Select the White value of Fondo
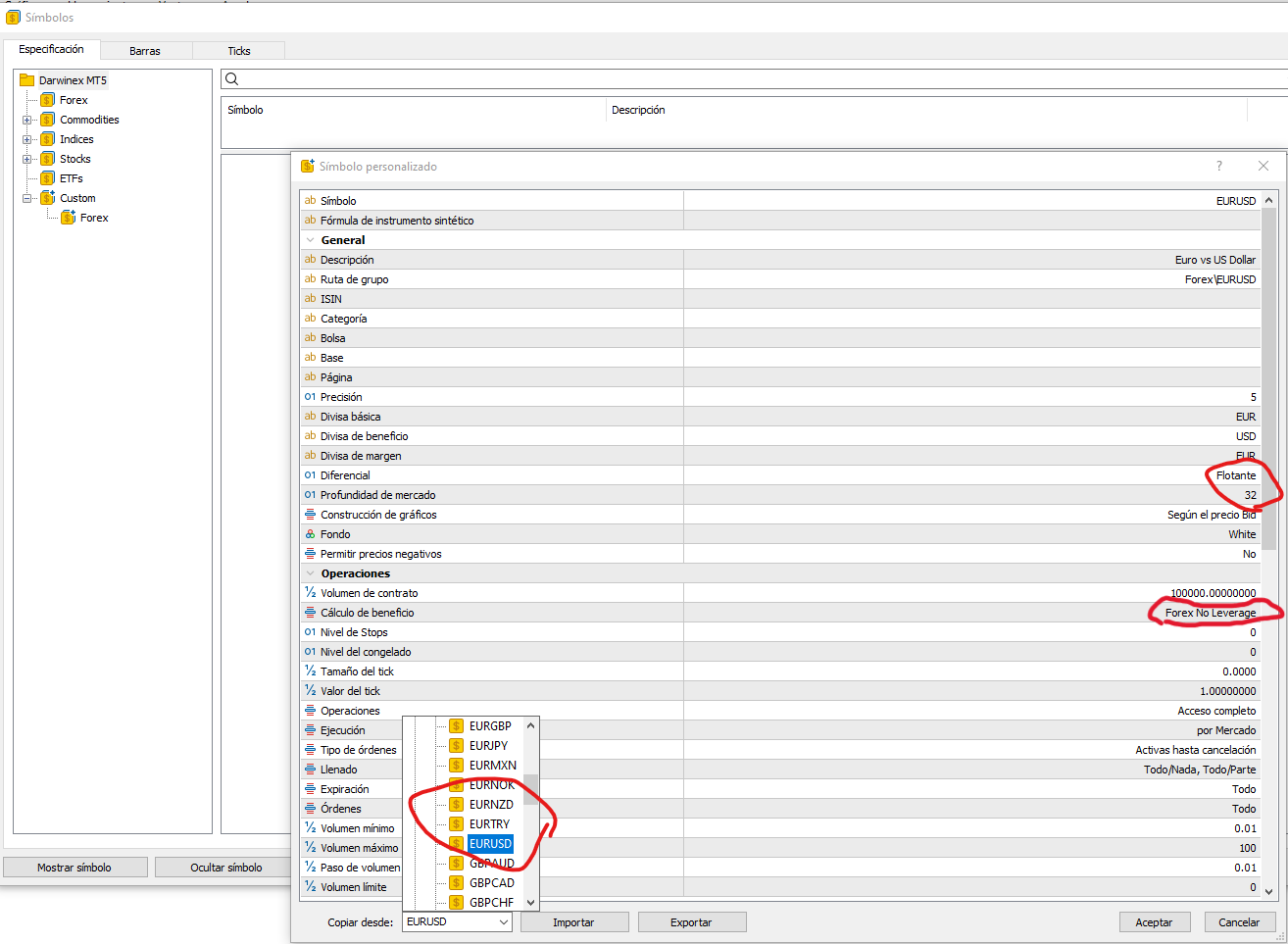The width and height of the screenshot is (1288, 944). (x=1242, y=534)
